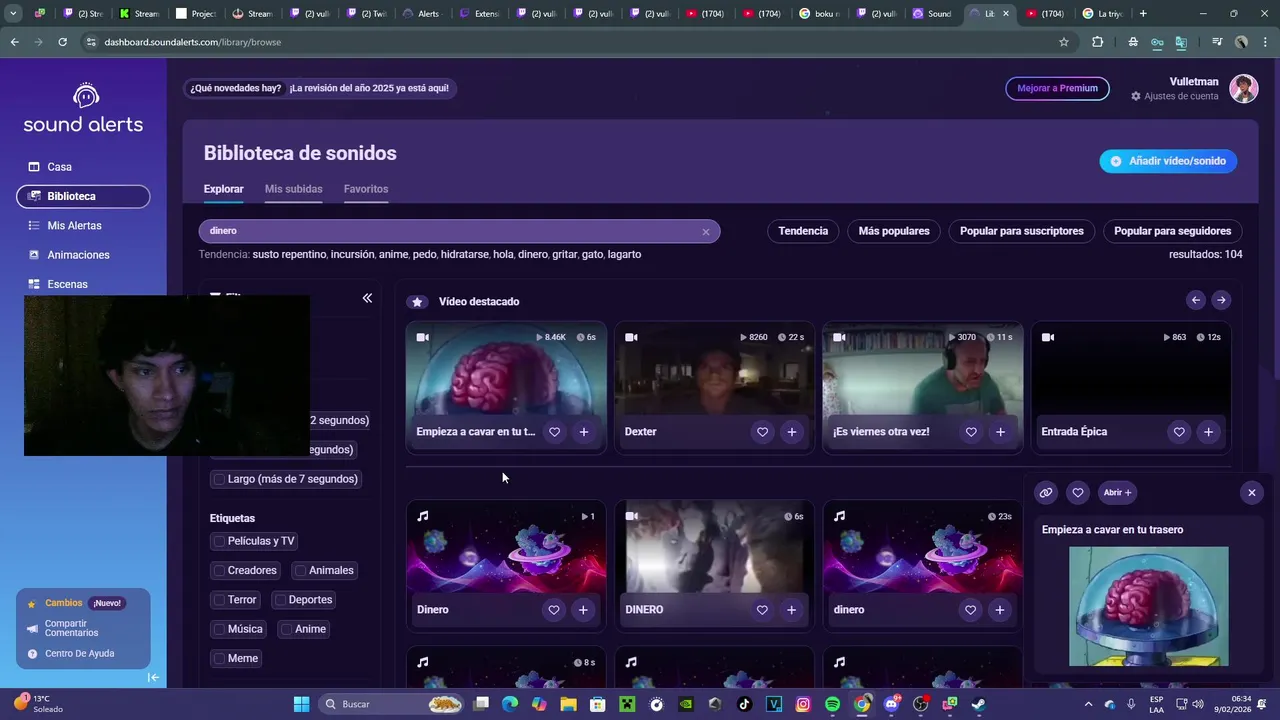Add 'Empieza a cavar en tu t...' card

584,432
